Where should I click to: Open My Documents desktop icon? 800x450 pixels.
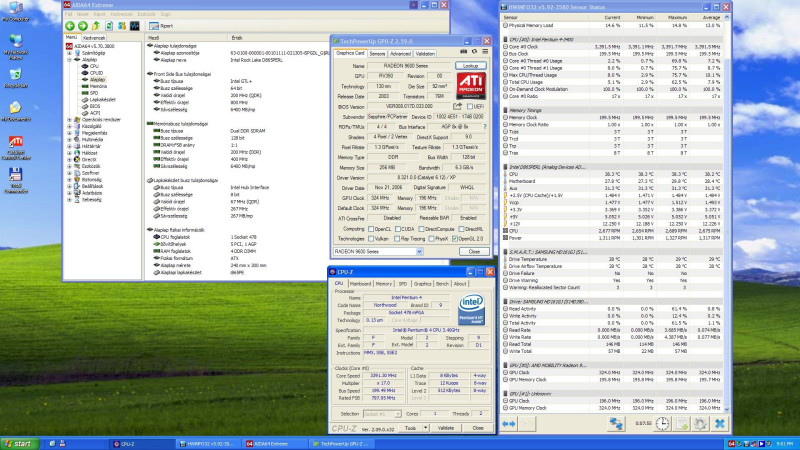click(16, 112)
